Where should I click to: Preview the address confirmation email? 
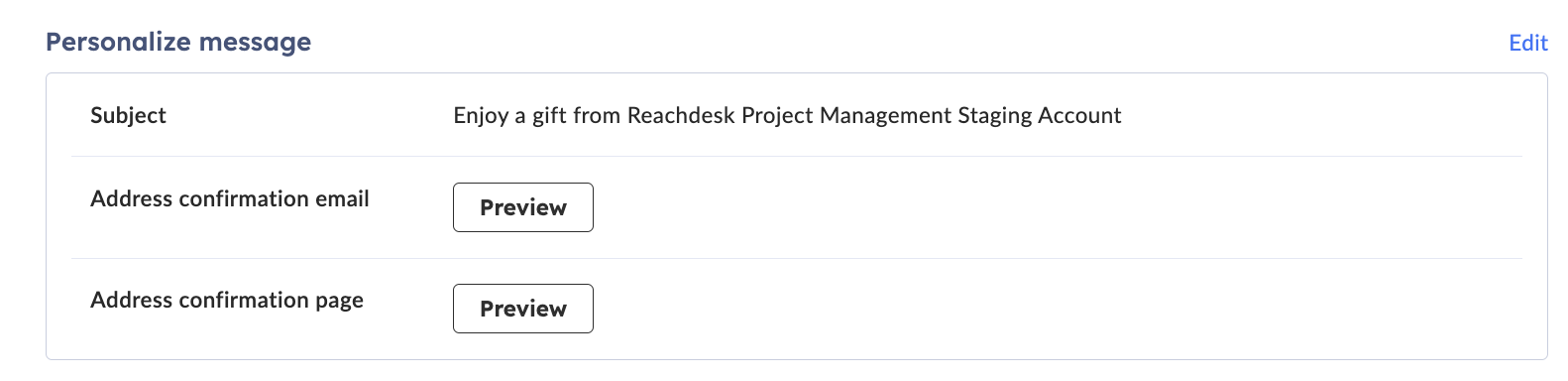(523, 207)
